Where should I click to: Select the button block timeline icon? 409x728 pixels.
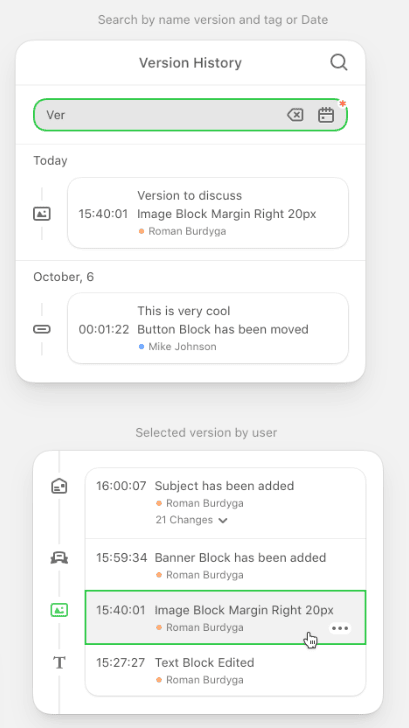tap(42, 329)
